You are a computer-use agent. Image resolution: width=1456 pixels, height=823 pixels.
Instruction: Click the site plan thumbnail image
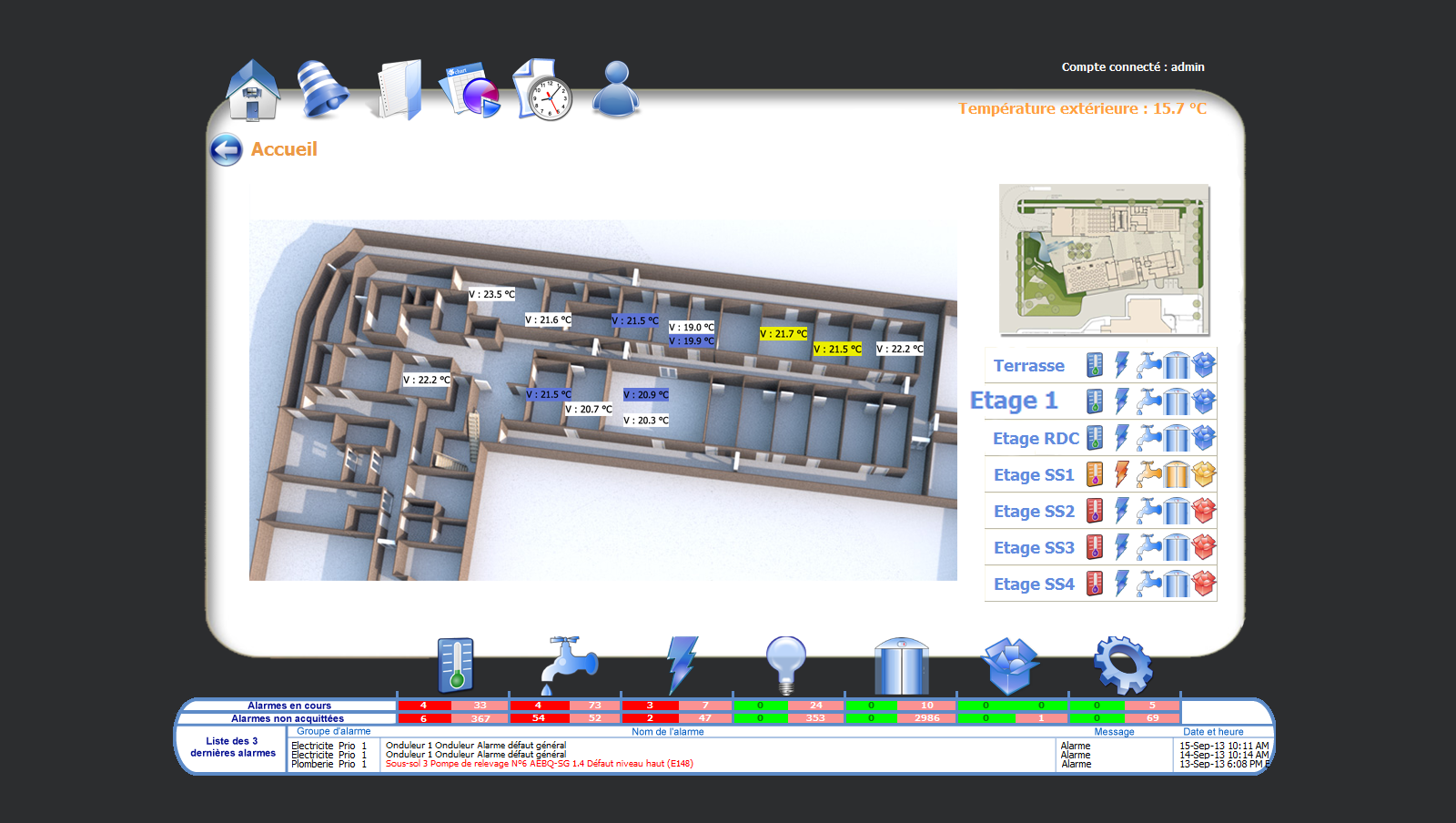click(x=1104, y=259)
